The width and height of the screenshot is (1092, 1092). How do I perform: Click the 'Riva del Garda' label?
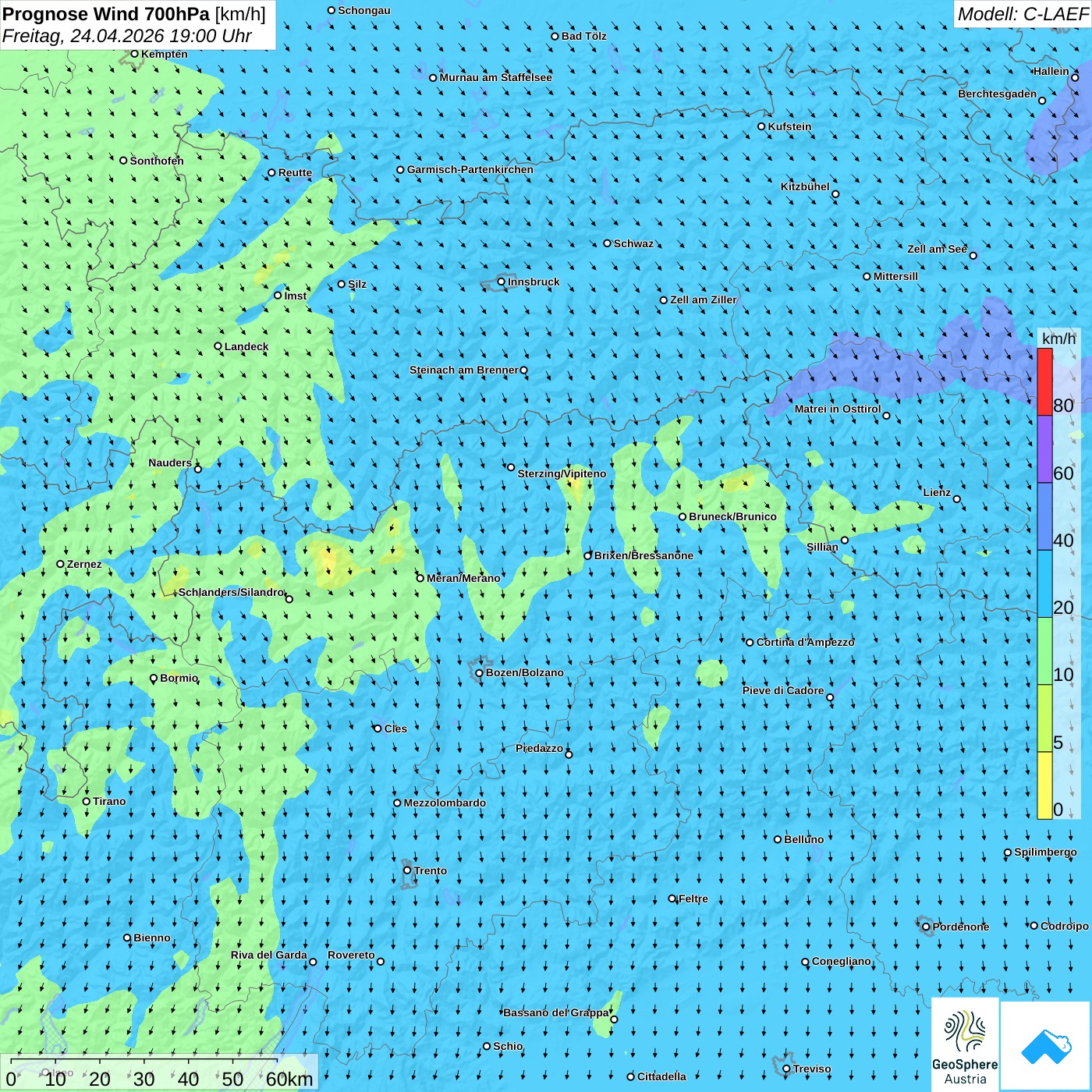[269, 955]
